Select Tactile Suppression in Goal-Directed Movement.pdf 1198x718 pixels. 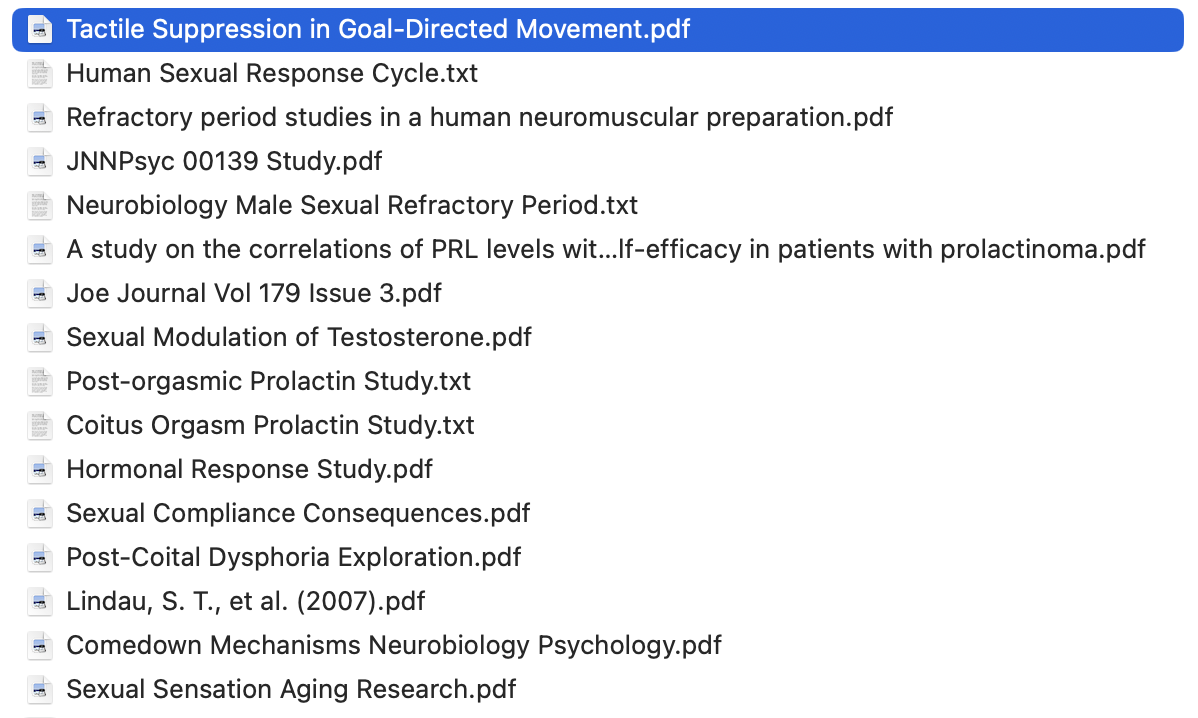[x=378, y=29]
